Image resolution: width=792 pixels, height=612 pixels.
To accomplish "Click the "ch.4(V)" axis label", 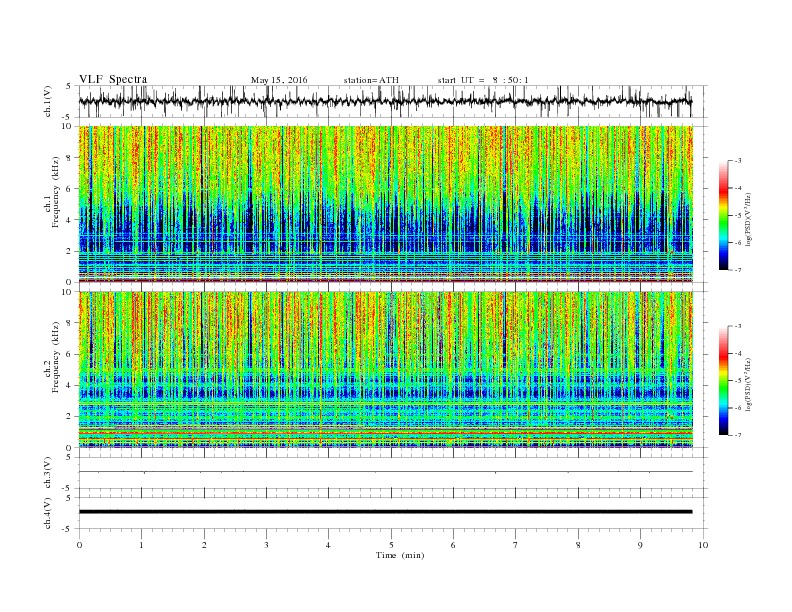I will point(48,513).
